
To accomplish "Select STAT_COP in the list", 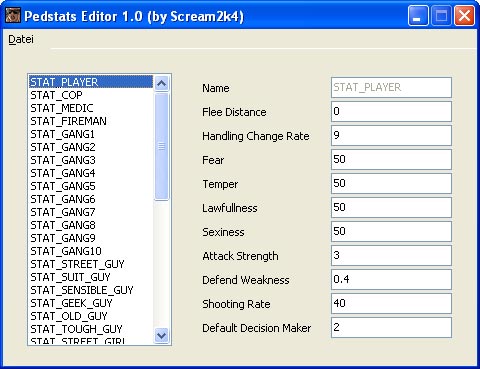I will click(91, 95).
